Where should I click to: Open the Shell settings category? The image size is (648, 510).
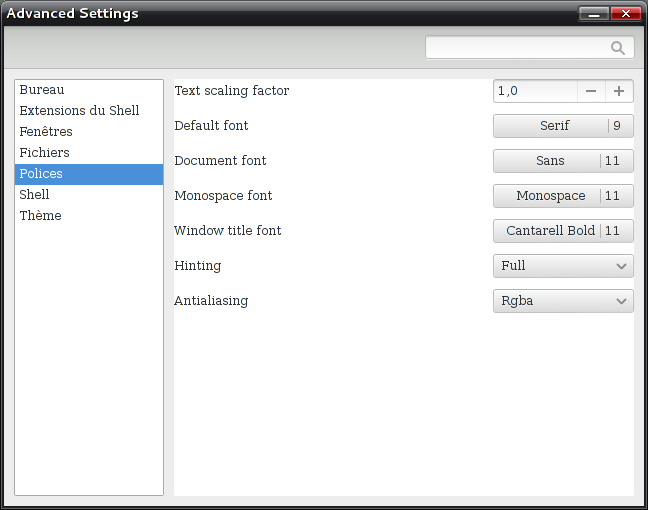[34, 195]
